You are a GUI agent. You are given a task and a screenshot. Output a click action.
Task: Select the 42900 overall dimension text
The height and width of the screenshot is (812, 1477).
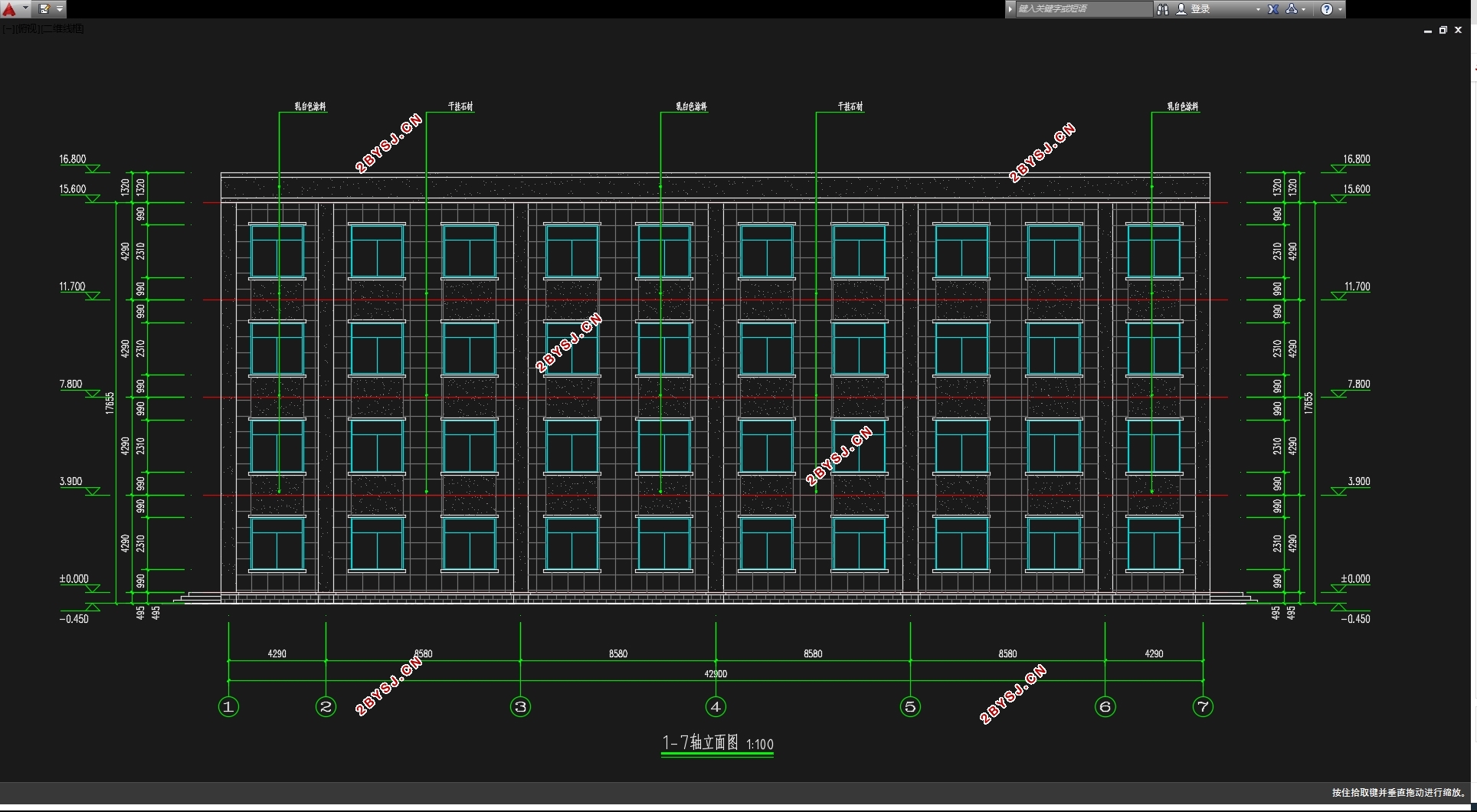pyautogui.click(x=716, y=674)
